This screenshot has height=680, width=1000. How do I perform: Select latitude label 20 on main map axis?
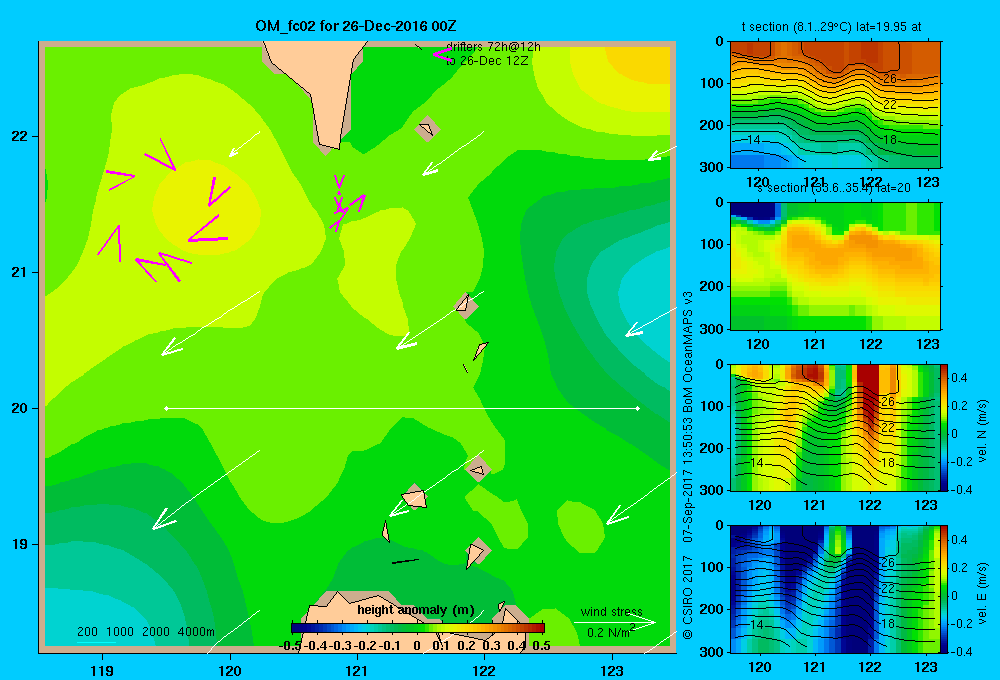(20, 408)
